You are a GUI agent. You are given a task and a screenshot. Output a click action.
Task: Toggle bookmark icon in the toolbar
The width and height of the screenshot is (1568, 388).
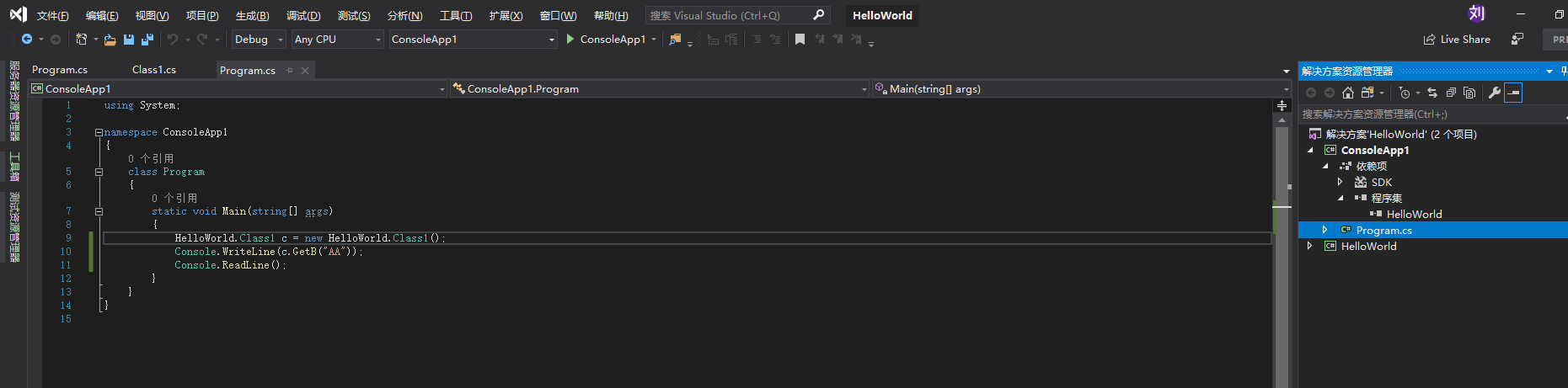tap(800, 40)
